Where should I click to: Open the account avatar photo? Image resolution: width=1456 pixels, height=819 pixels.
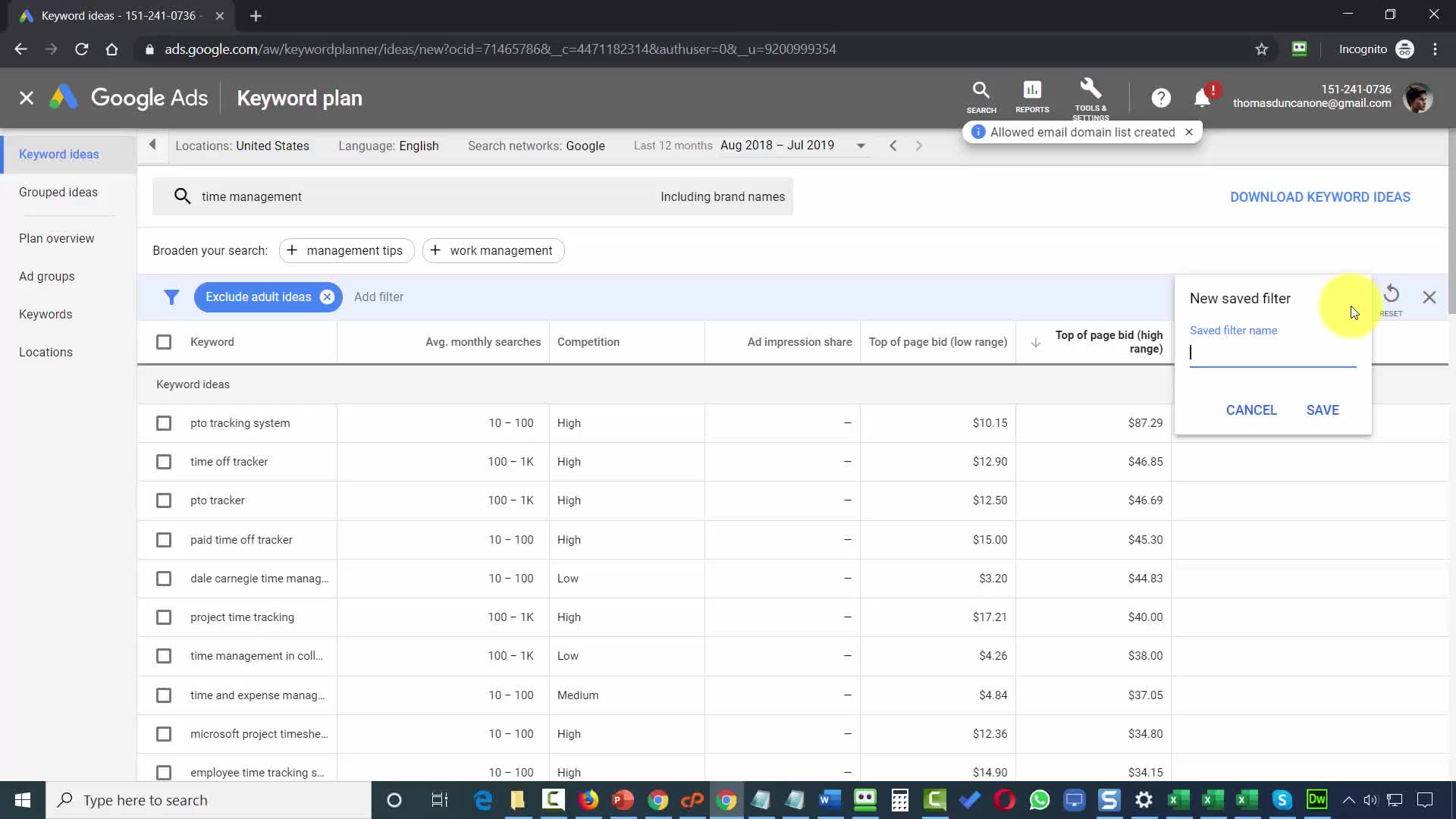[x=1417, y=98]
